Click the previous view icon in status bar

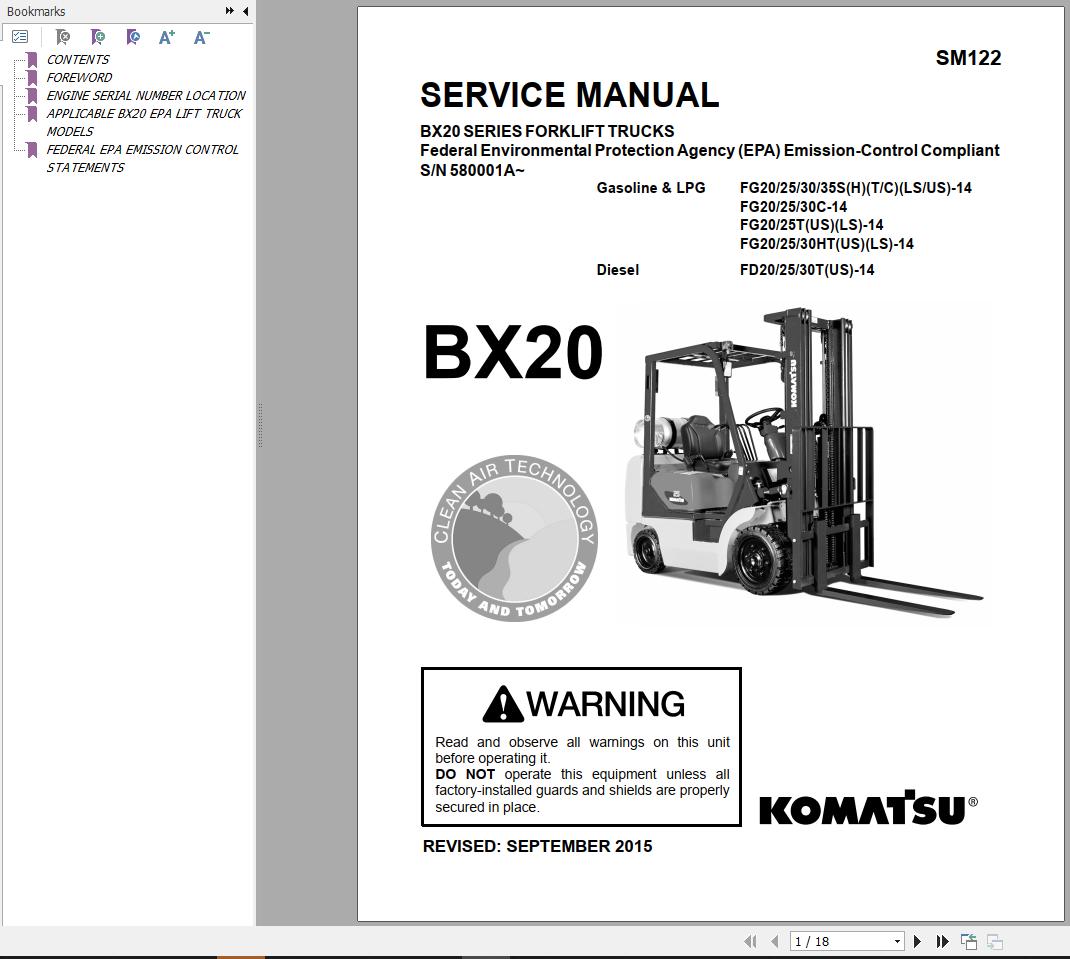968,941
